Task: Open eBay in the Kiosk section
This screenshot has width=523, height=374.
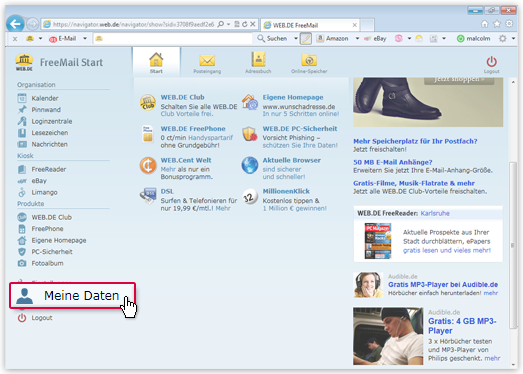Action: tap(32, 181)
